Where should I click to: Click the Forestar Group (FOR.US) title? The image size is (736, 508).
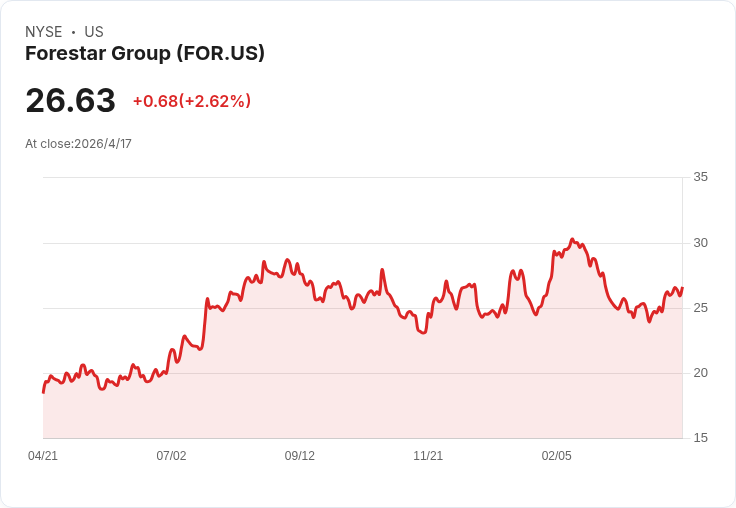(x=145, y=54)
